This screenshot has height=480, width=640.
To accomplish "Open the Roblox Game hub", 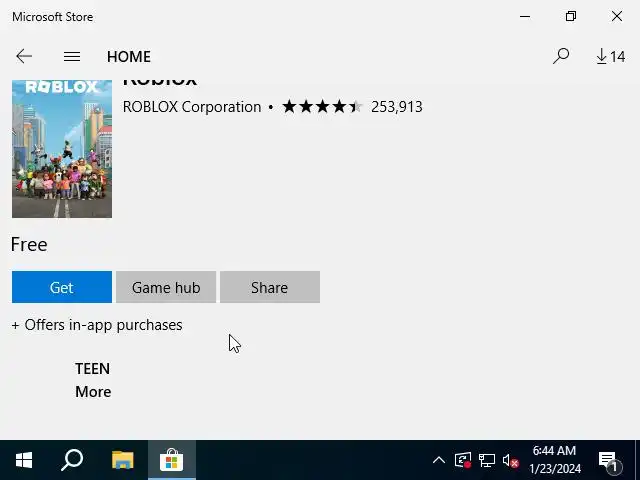I will click(166, 287).
